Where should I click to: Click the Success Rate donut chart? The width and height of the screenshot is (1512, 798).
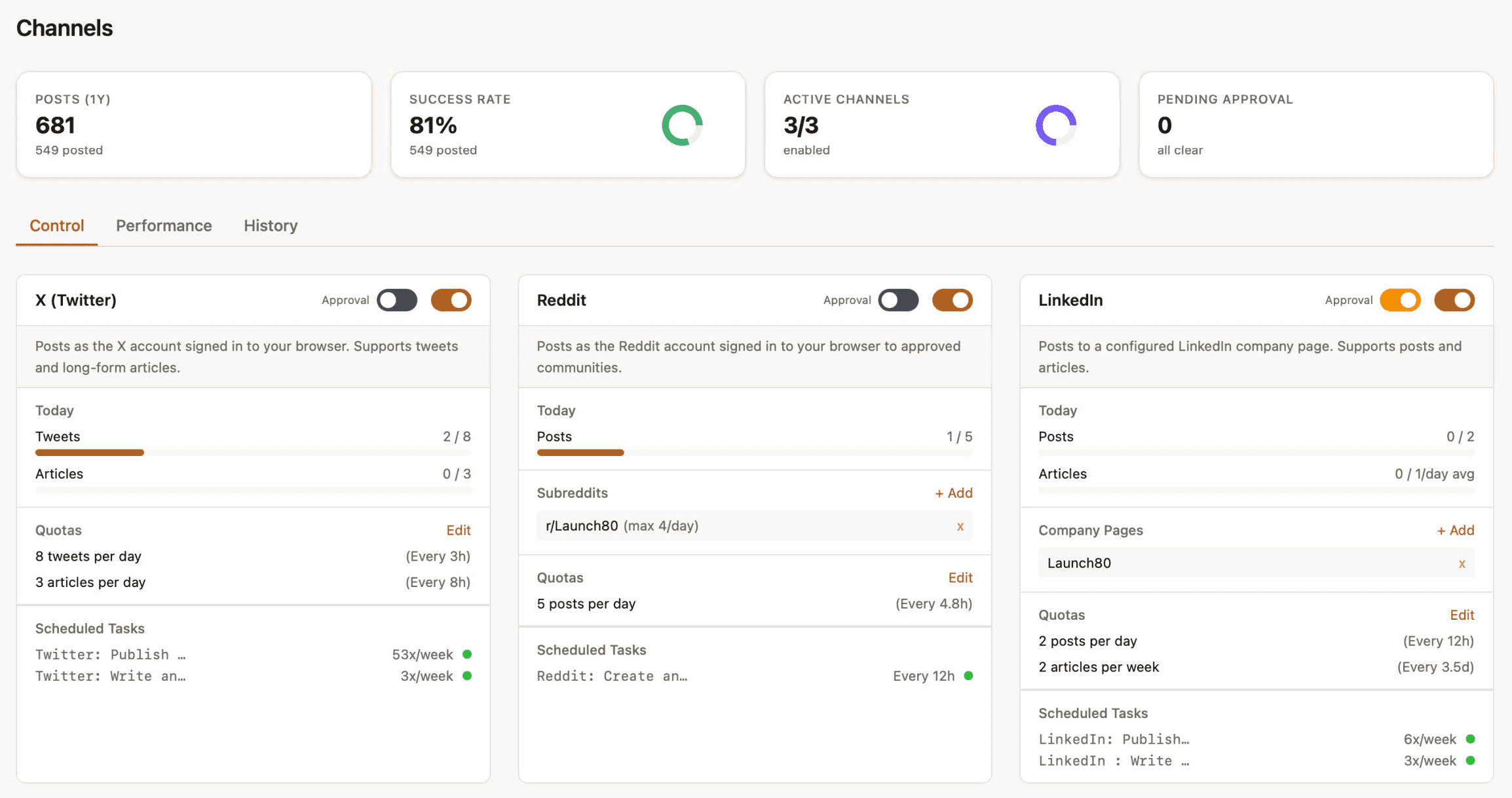click(x=683, y=124)
